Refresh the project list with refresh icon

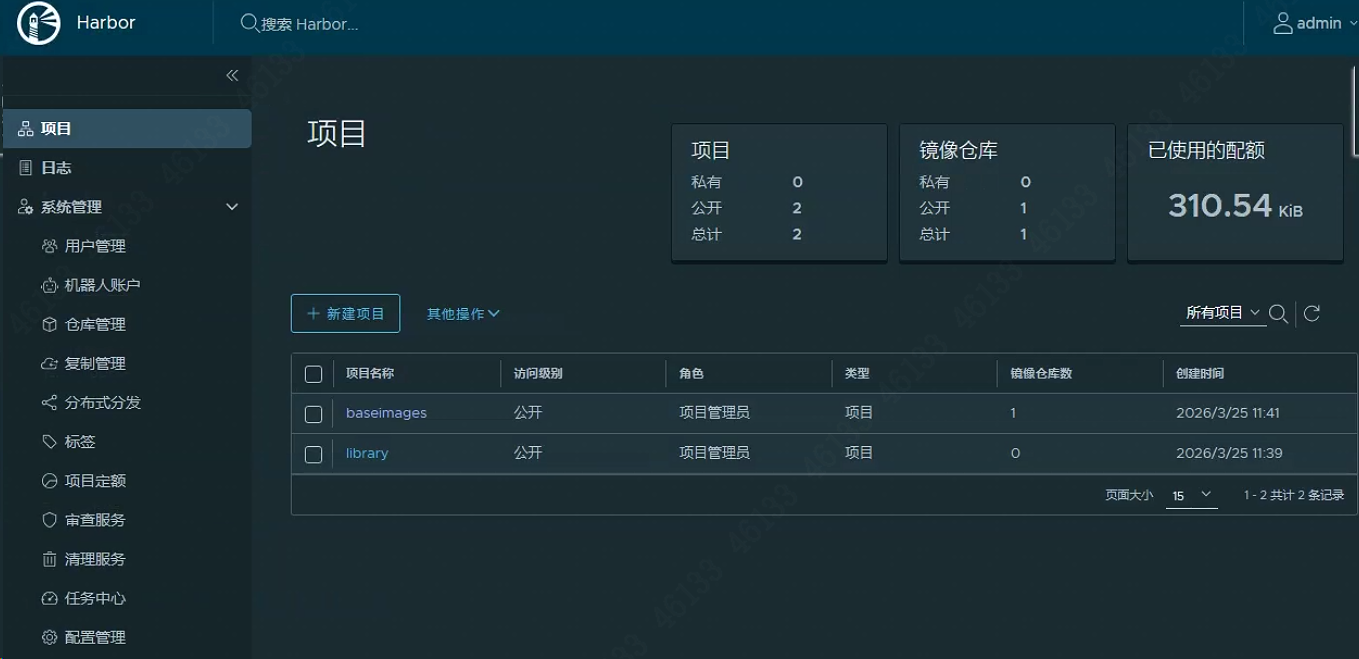click(x=1313, y=314)
